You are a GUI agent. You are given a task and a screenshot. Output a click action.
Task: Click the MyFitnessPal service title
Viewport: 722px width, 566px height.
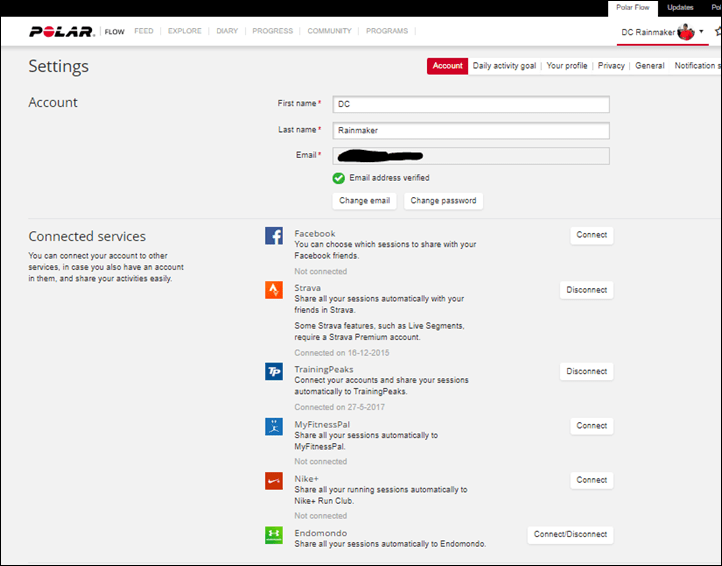[x=322, y=424]
